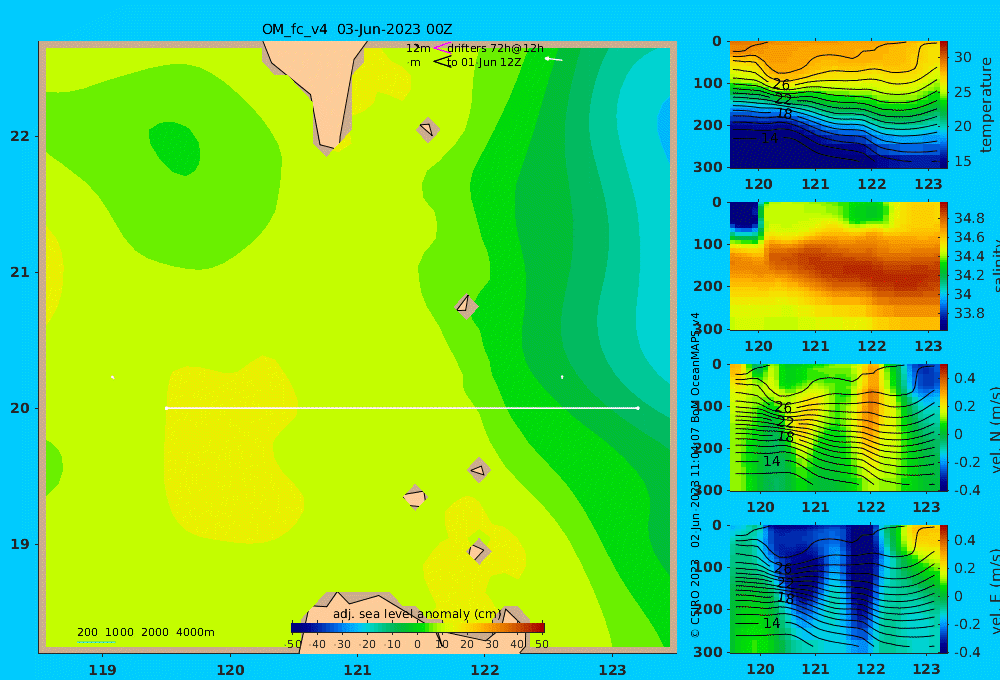1000x680 pixels.
Task: Open the temperature section panel
Action: [x=834, y=105]
